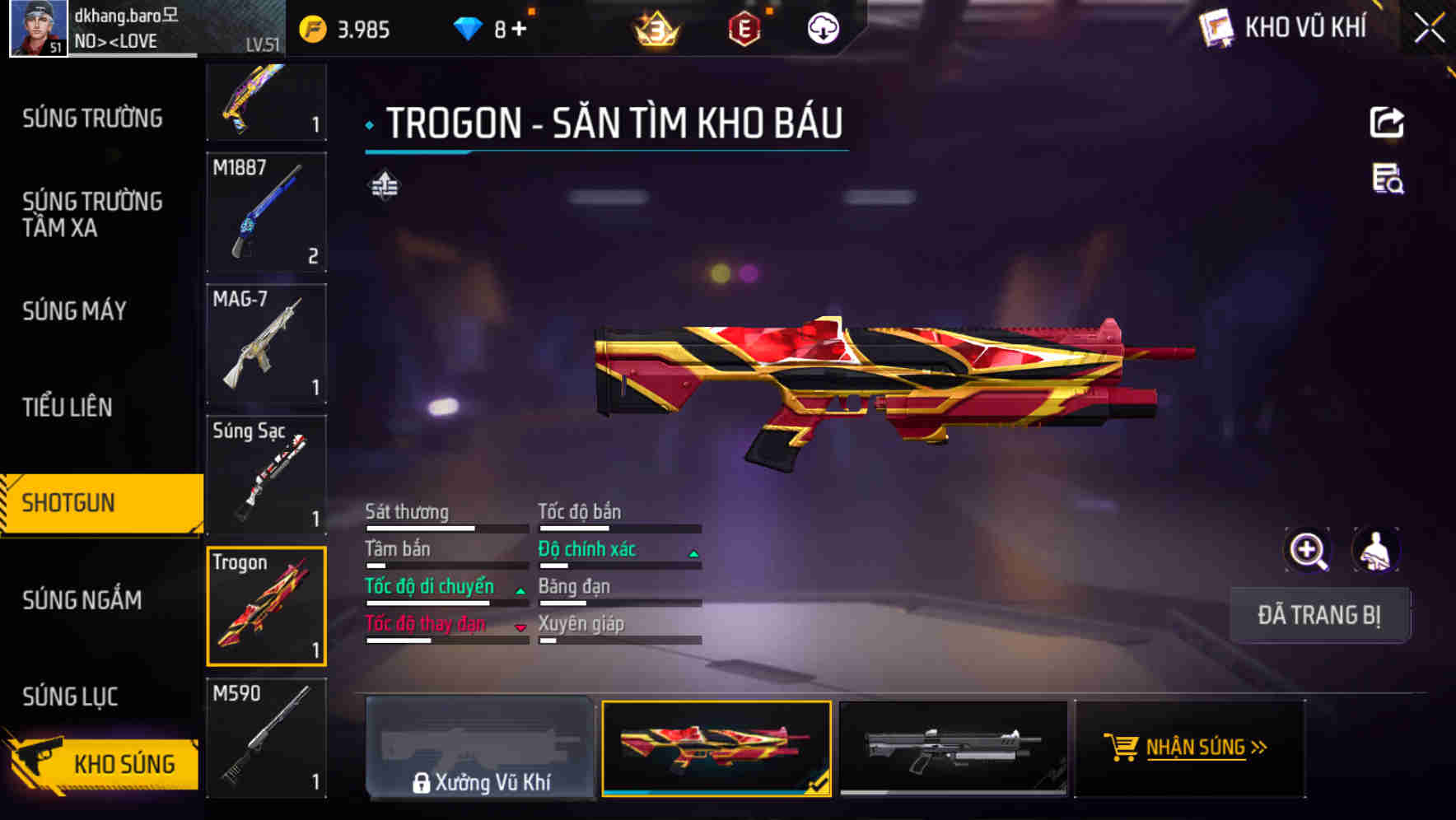
Task: Expand the Tốc độ di chuyển stat arrow
Action: click(520, 591)
